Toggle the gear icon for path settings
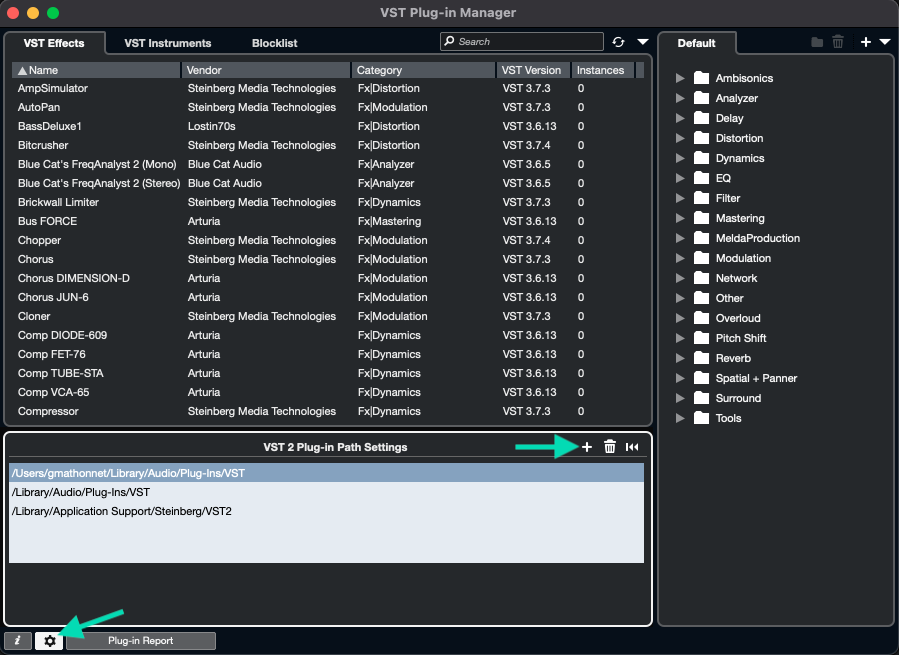 (49, 641)
